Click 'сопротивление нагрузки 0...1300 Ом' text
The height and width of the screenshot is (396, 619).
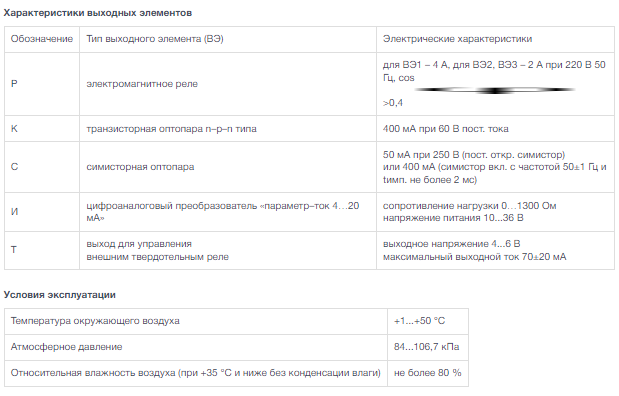point(469,206)
